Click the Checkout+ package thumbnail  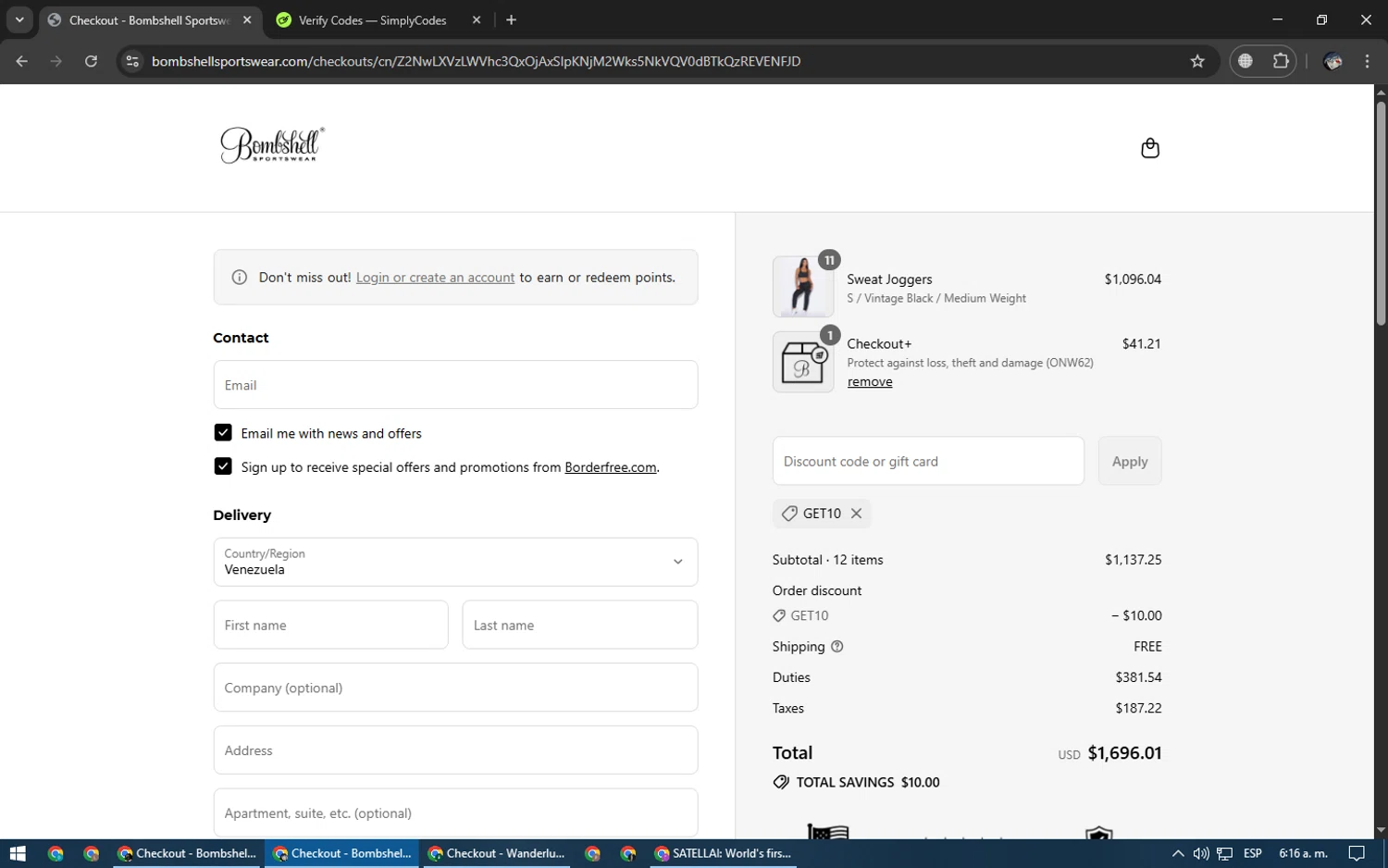click(803, 362)
